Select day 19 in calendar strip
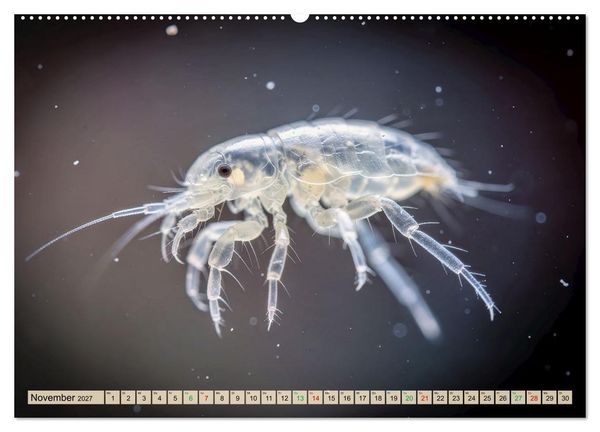 point(393,398)
